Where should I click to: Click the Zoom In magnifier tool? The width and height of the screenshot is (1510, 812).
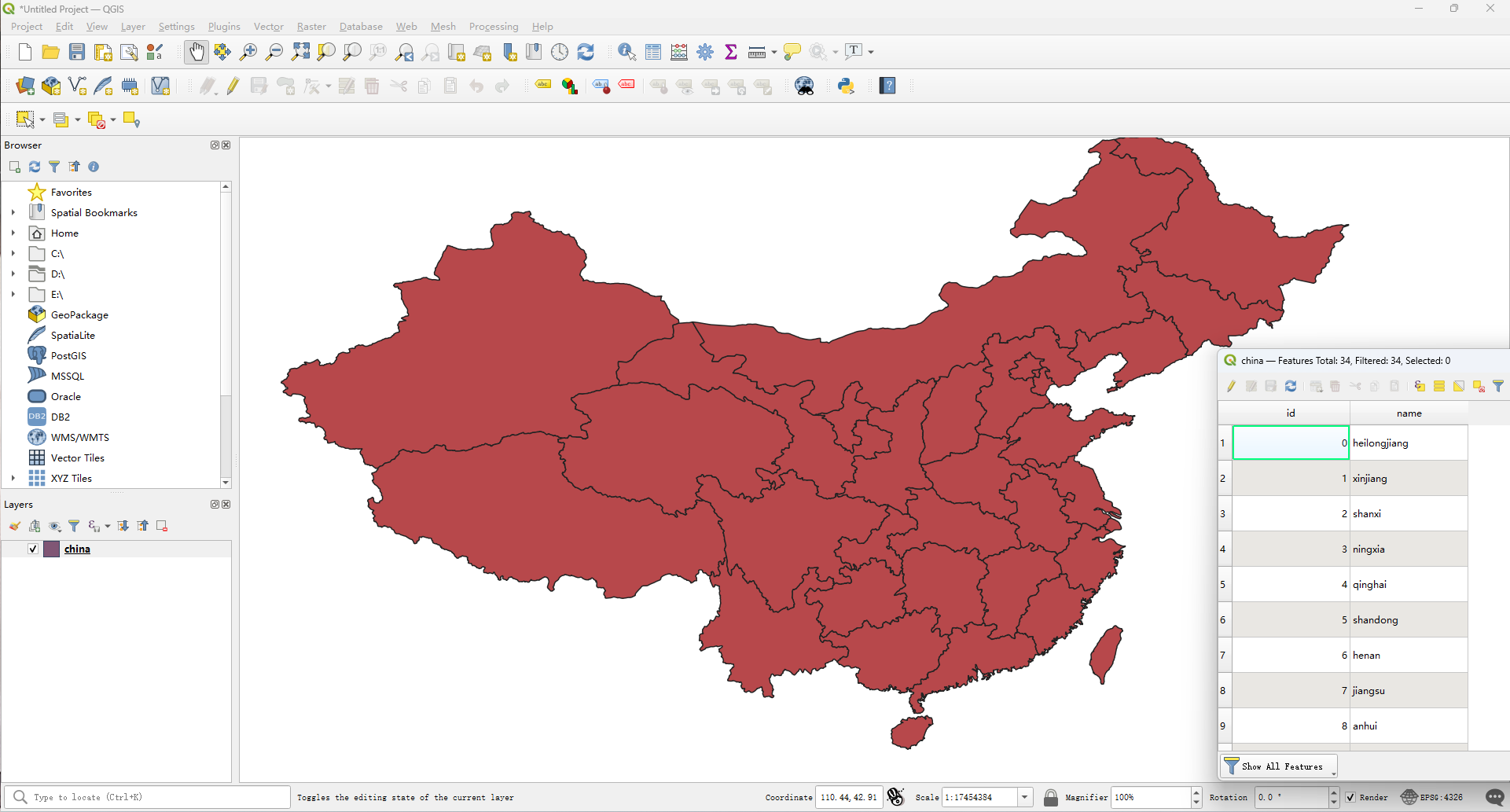coord(248,52)
